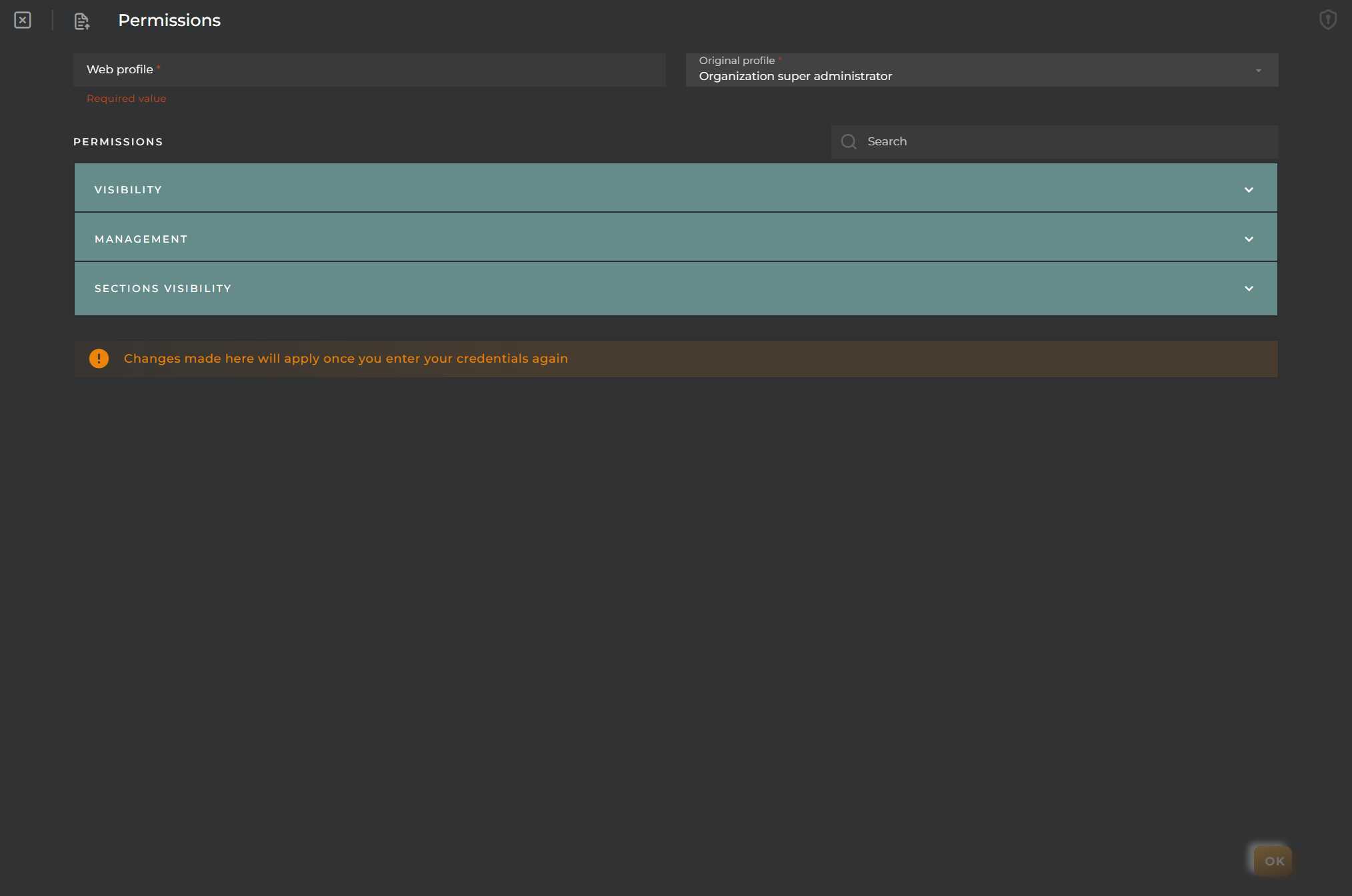Click the document export icon
Image resolution: width=1352 pixels, height=896 pixels.
(x=82, y=21)
